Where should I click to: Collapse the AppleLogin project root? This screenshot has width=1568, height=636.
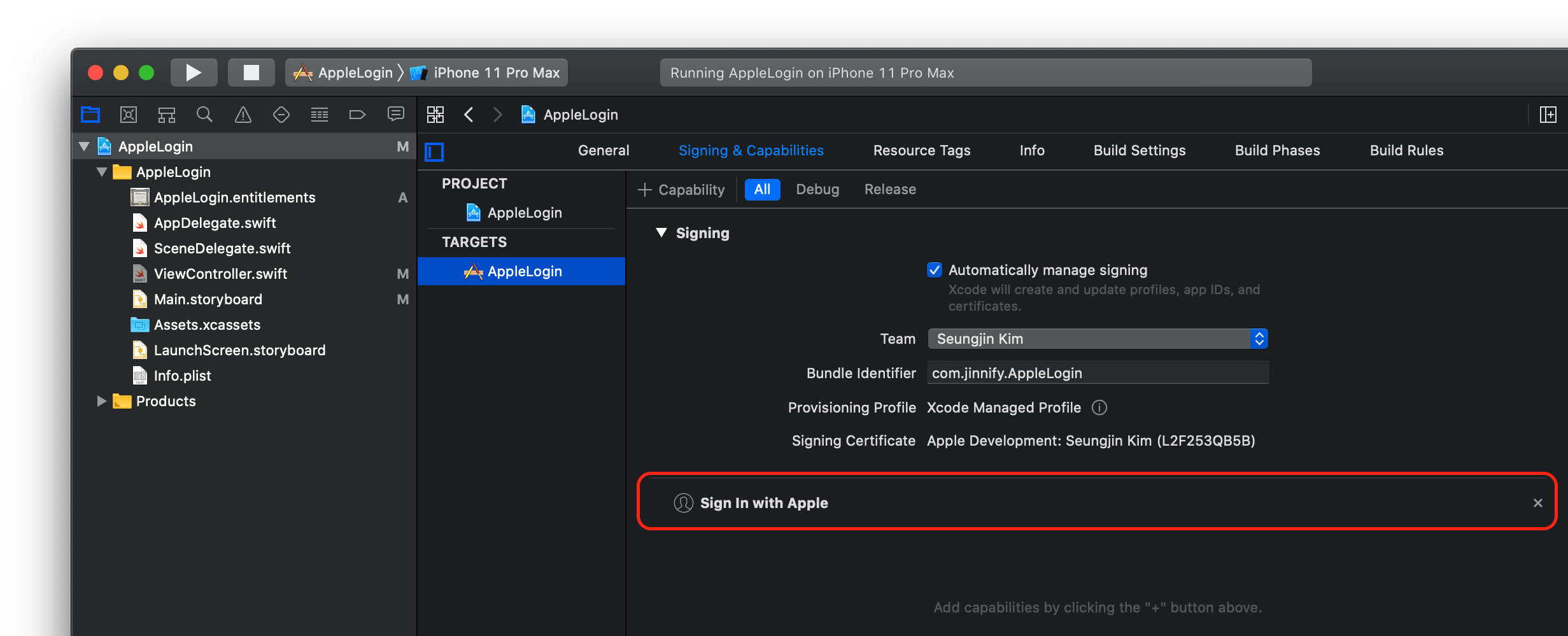click(x=84, y=146)
